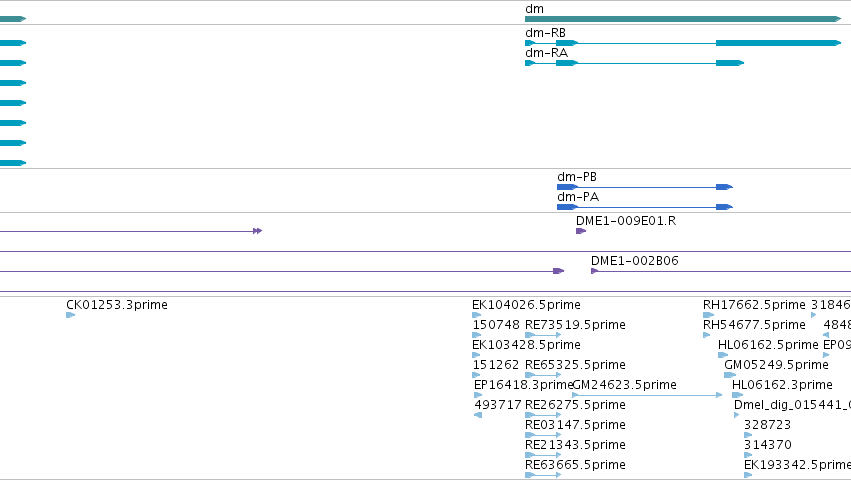The height and width of the screenshot is (480, 851).
Task: Select the GM24623.5prime EST label
Action: coord(625,385)
